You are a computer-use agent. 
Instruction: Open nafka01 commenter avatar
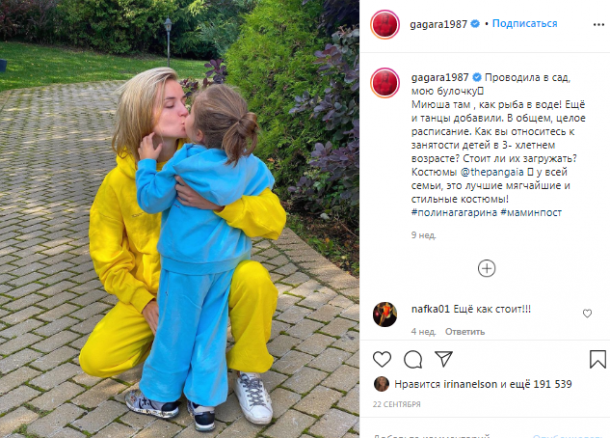[x=384, y=314]
